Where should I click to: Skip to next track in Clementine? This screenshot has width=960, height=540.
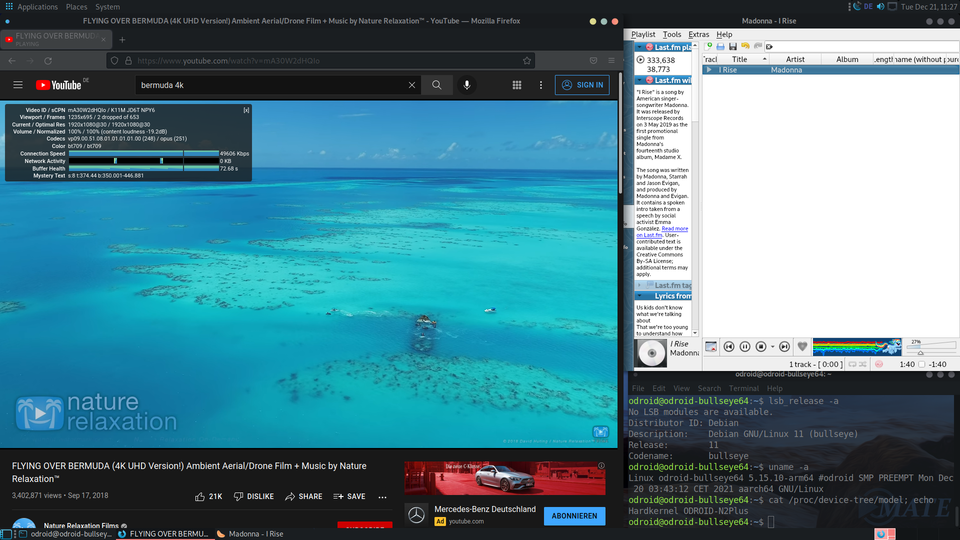click(784, 347)
